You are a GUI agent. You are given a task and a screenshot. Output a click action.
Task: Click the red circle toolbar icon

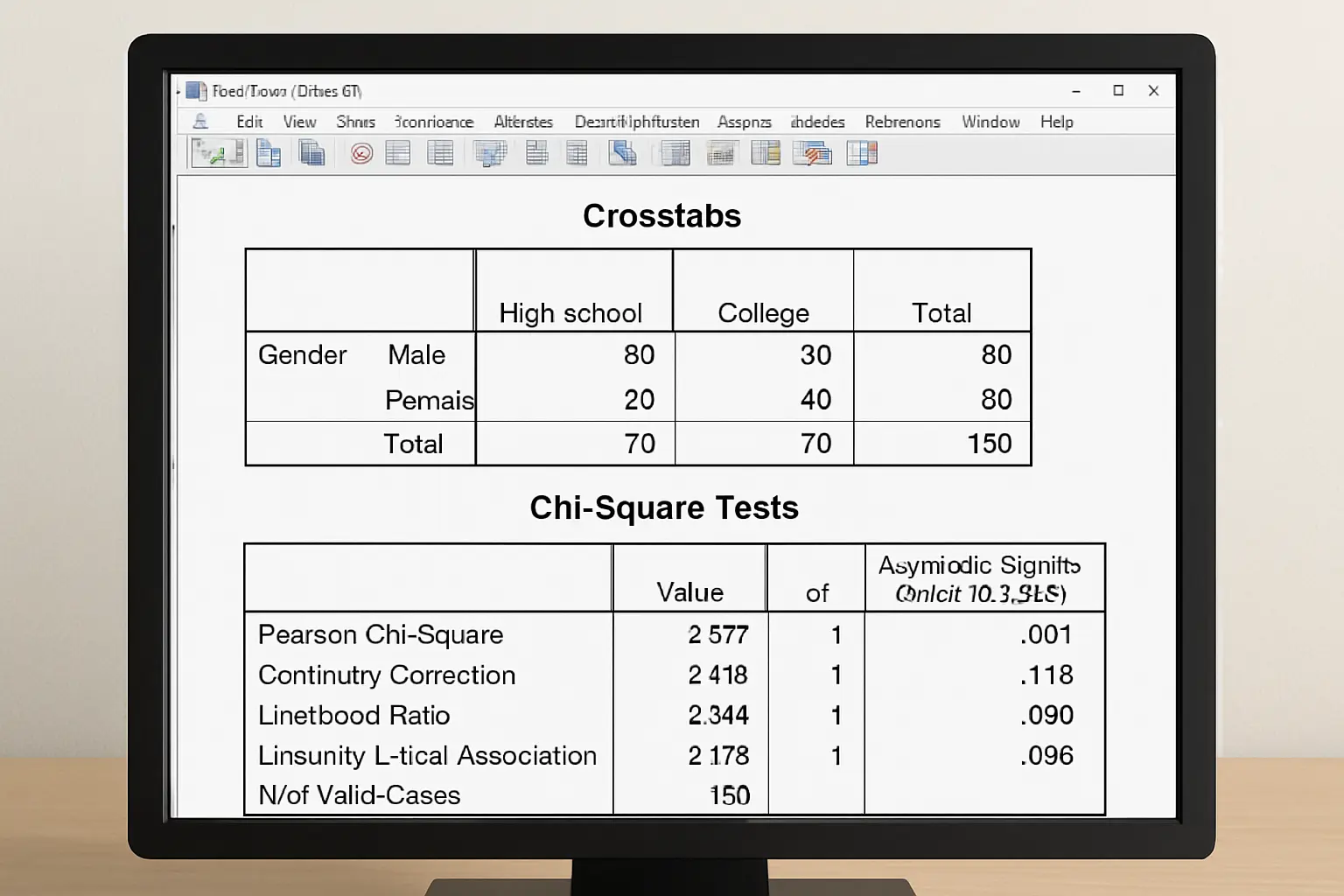tap(362, 154)
